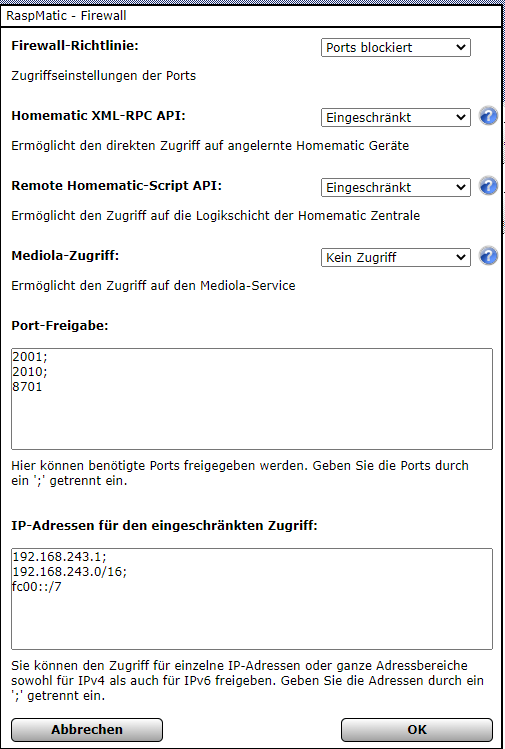
Task: Click the Firewall-Richtlinie heading label
Action: point(75,46)
